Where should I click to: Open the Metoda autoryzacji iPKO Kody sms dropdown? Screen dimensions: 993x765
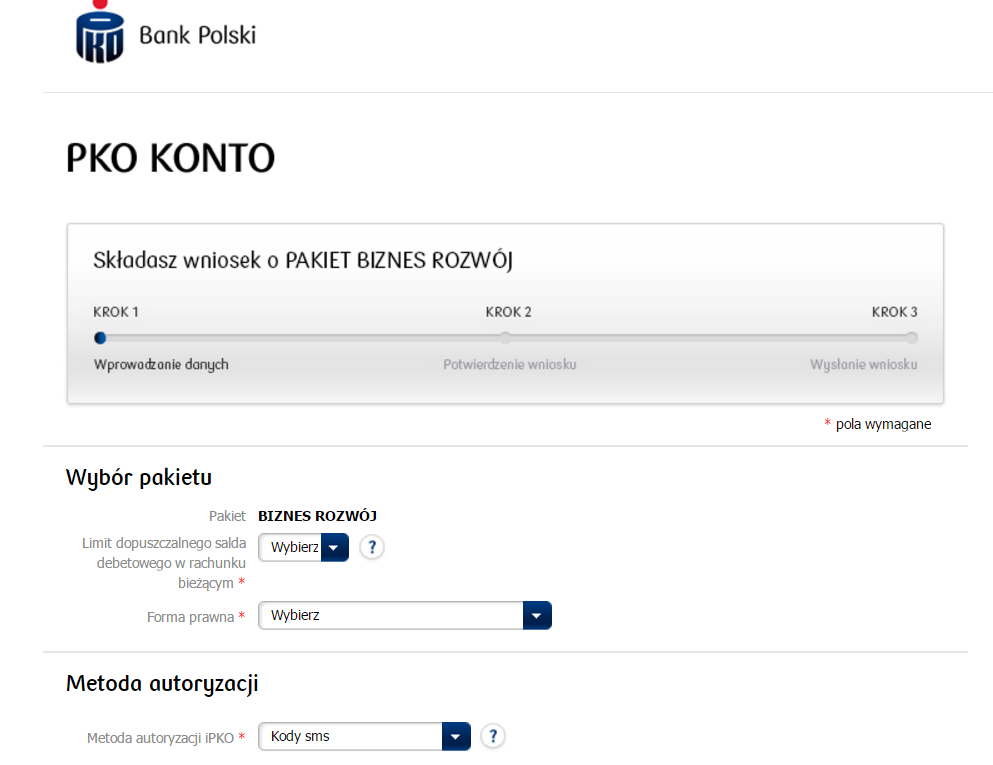click(364, 737)
